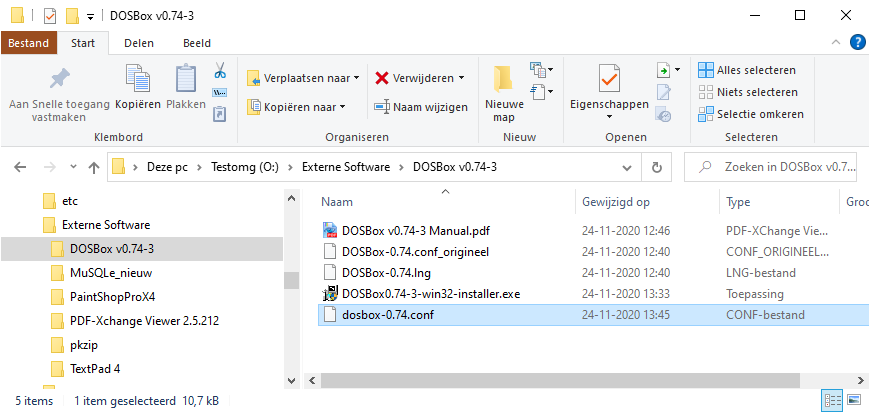Click Deze pc in the address path
The height and width of the screenshot is (413, 870).
(x=167, y=167)
